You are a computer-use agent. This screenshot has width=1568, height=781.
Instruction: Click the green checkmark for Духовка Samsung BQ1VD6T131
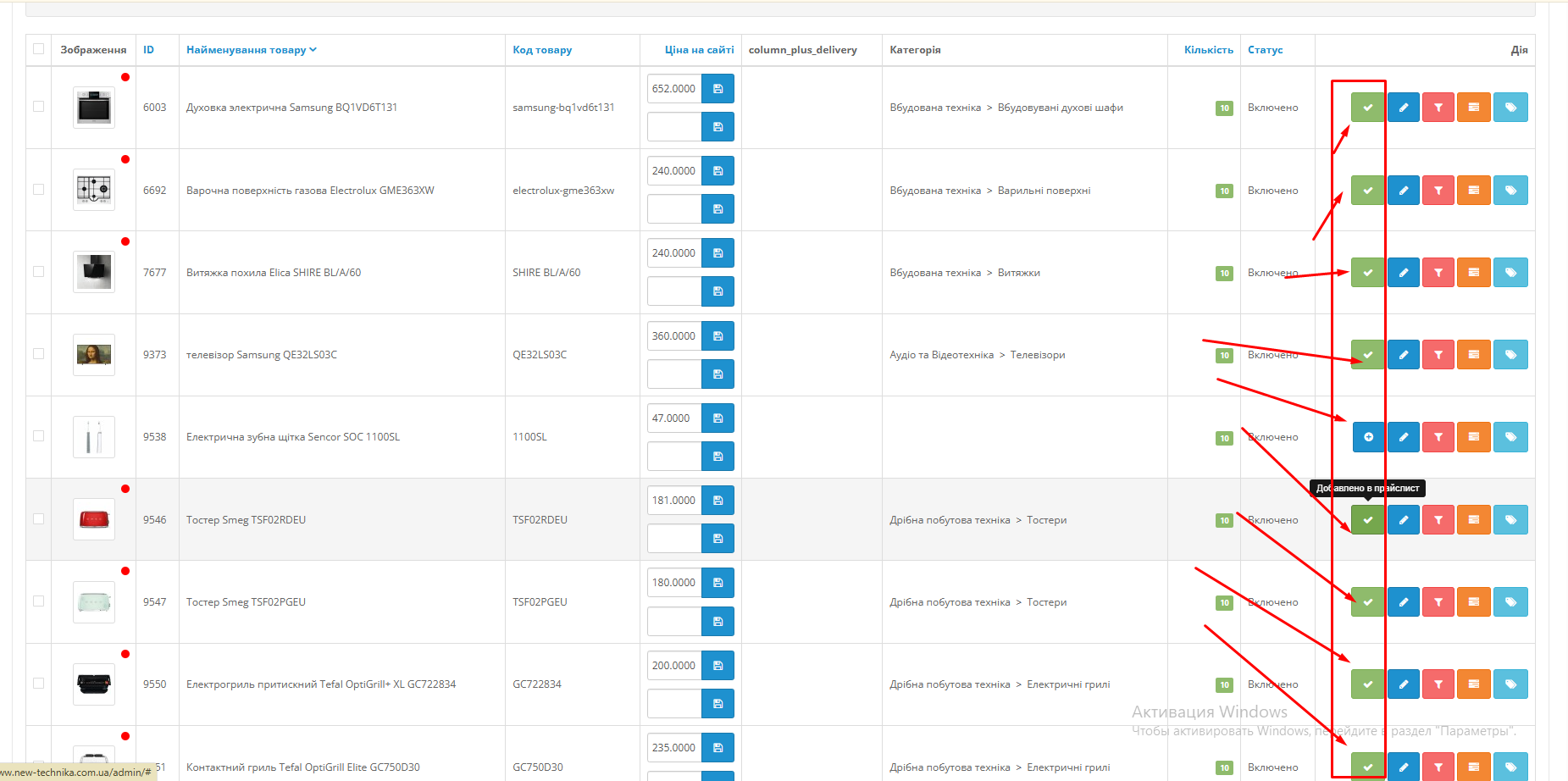click(x=1367, y=108)
